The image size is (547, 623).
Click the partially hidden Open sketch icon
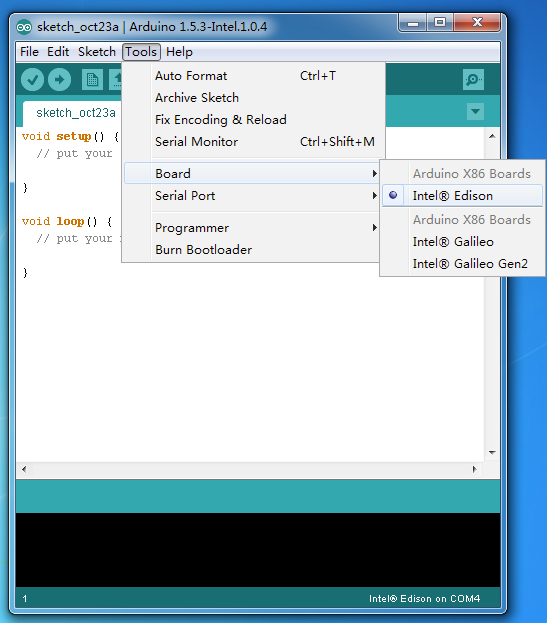(x=116, y=79)
